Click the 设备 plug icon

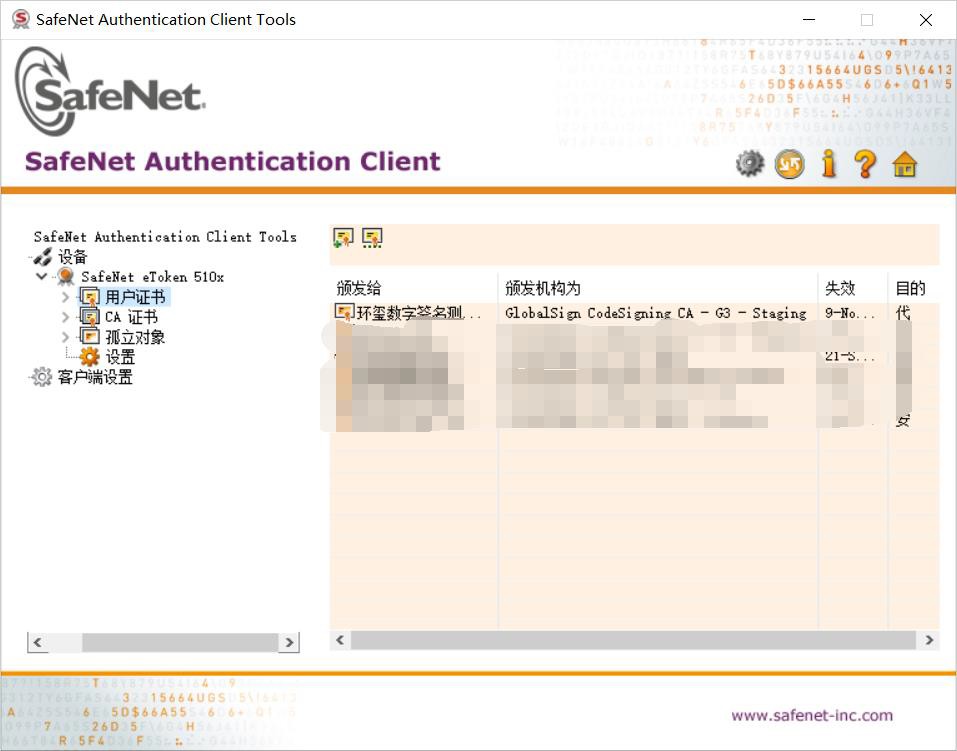tap(43, 257)
